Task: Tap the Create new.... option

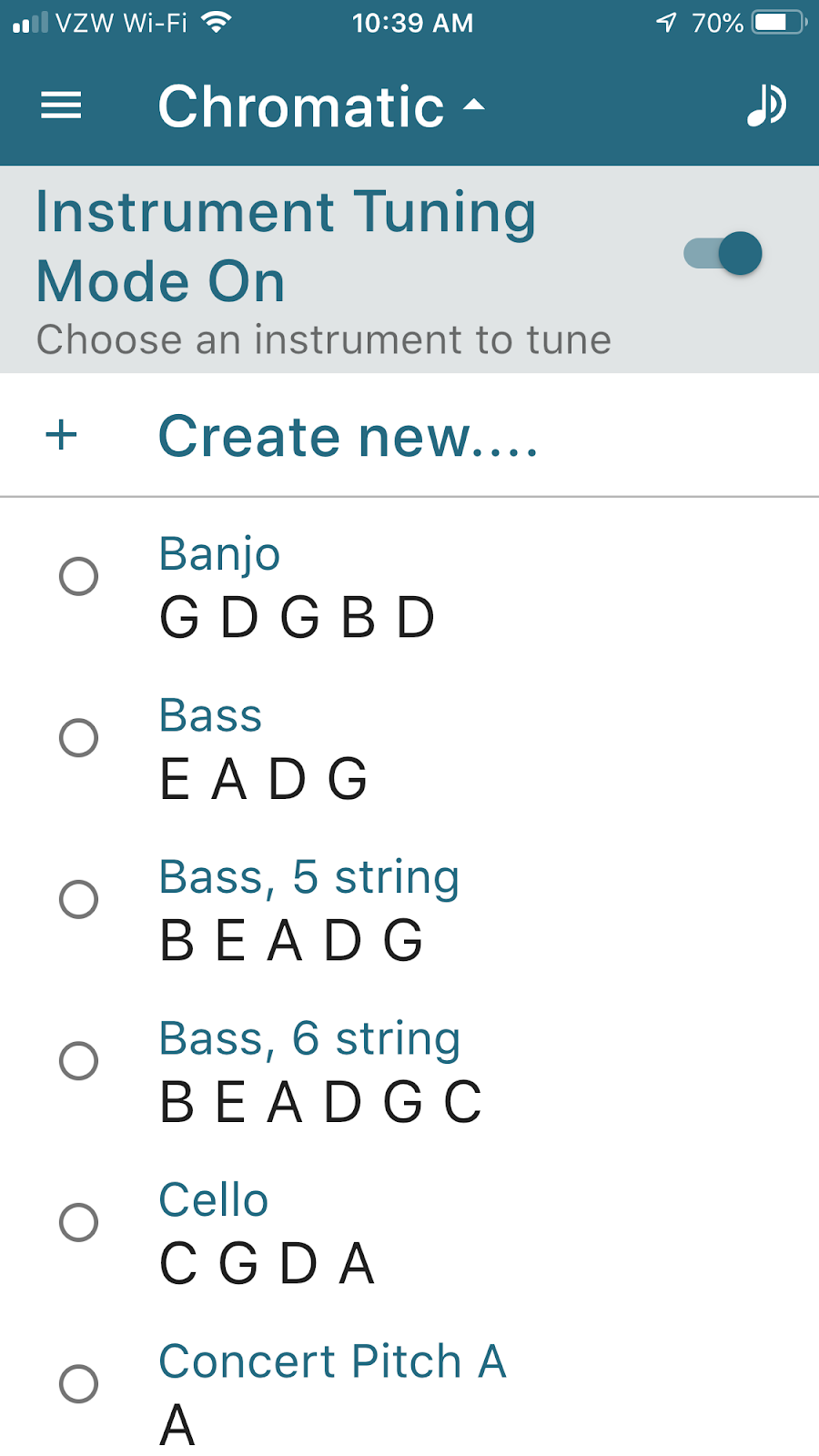Action: (x=348, y=436)
